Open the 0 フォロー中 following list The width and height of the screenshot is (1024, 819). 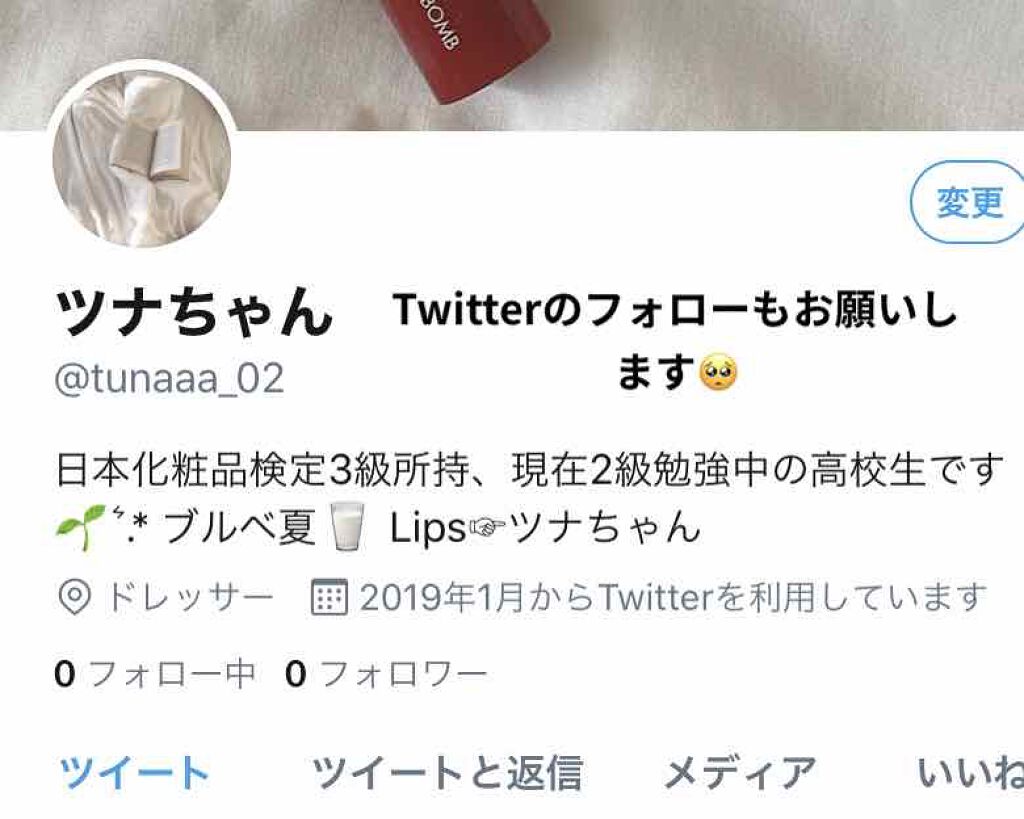pyautogui.click(x=155, y=674)
